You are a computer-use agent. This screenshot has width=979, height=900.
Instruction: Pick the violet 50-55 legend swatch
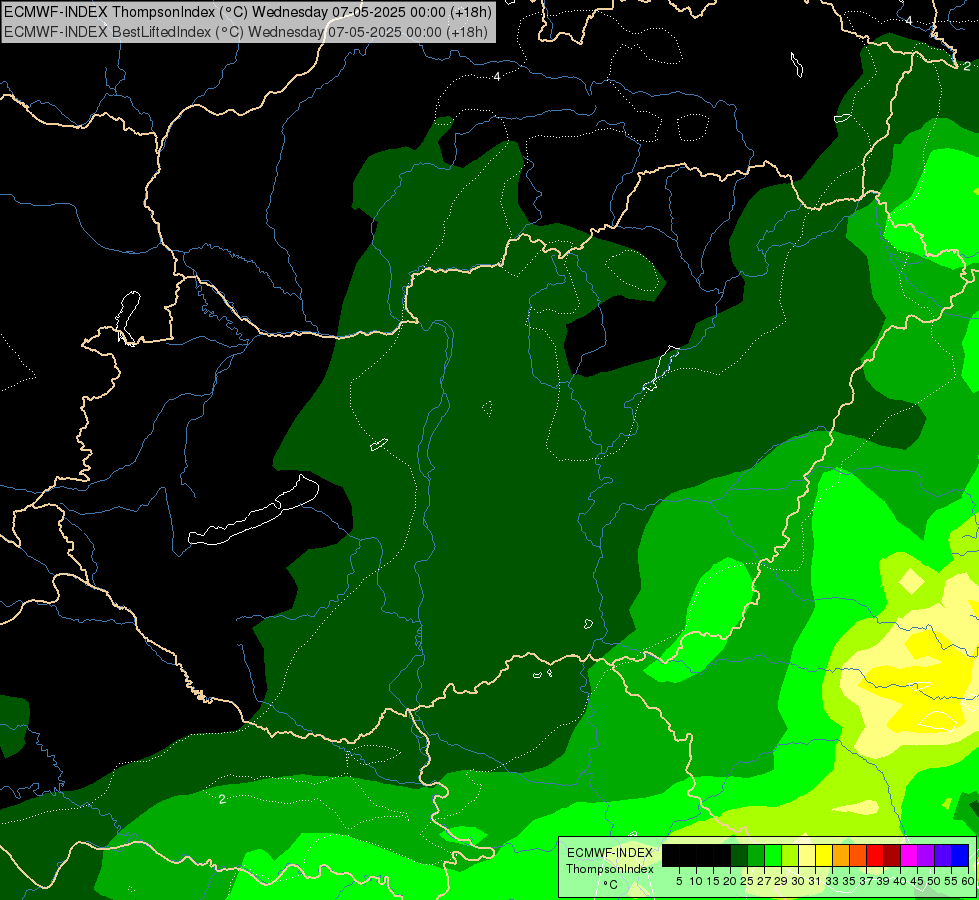943,855
